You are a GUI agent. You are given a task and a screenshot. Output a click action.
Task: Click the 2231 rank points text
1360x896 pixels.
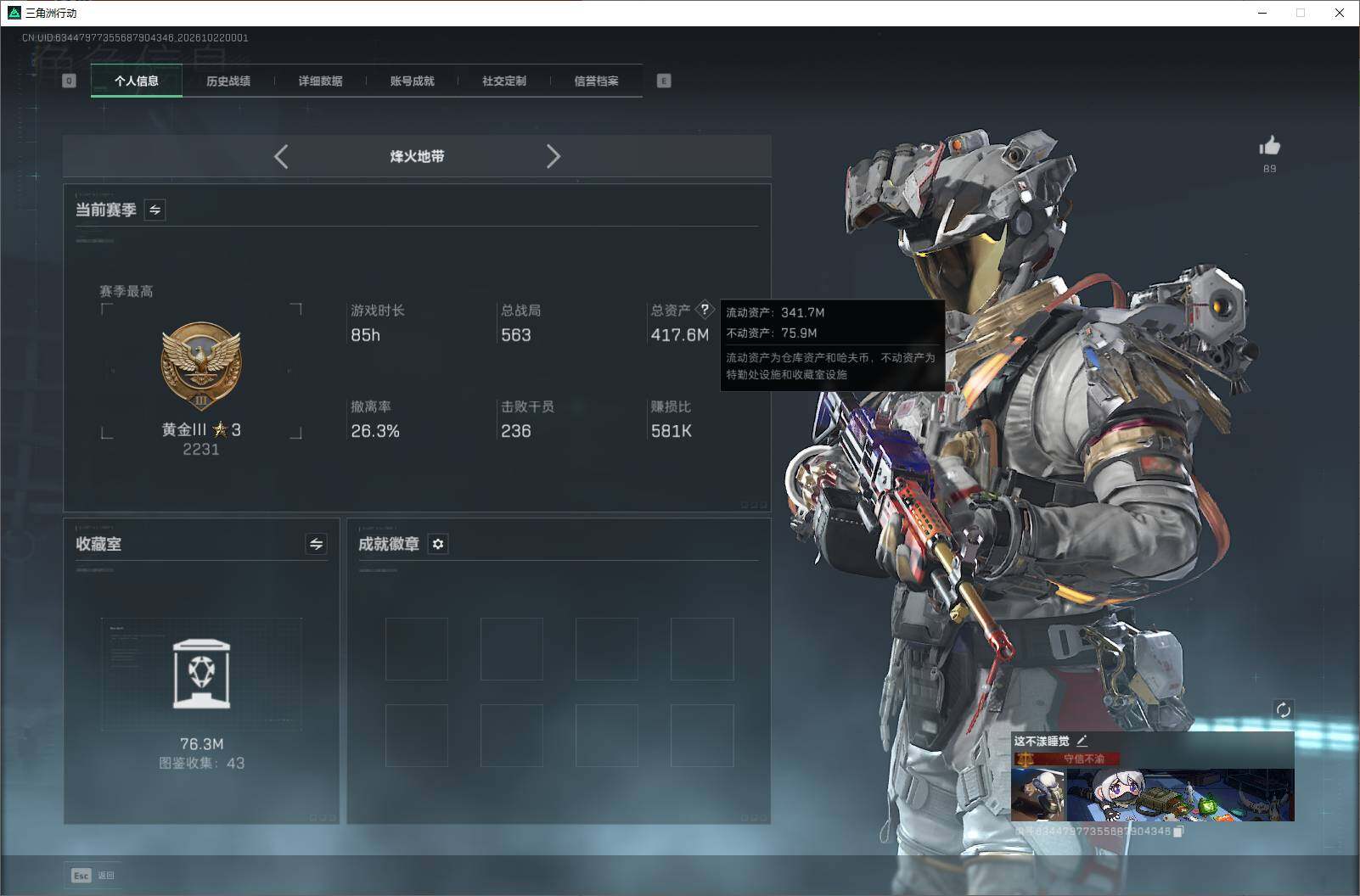(201, 450)
